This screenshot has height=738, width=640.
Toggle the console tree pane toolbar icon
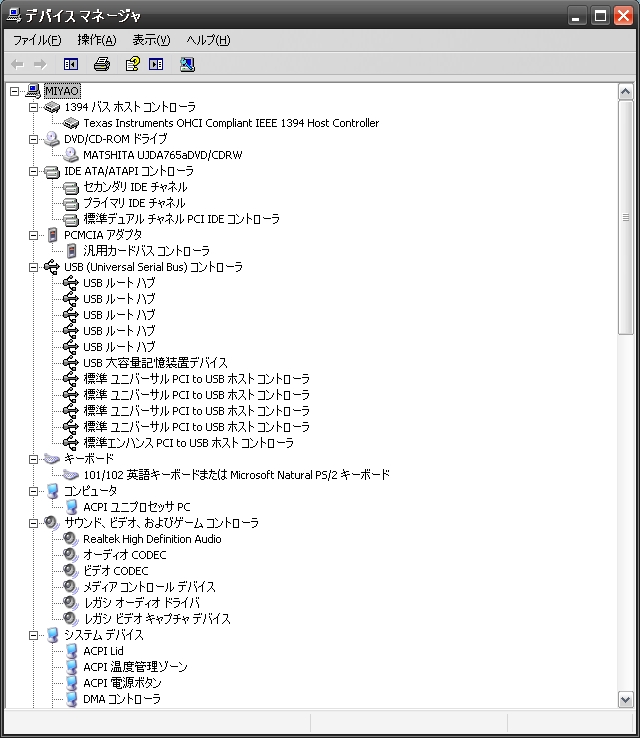tap(71, 64)
